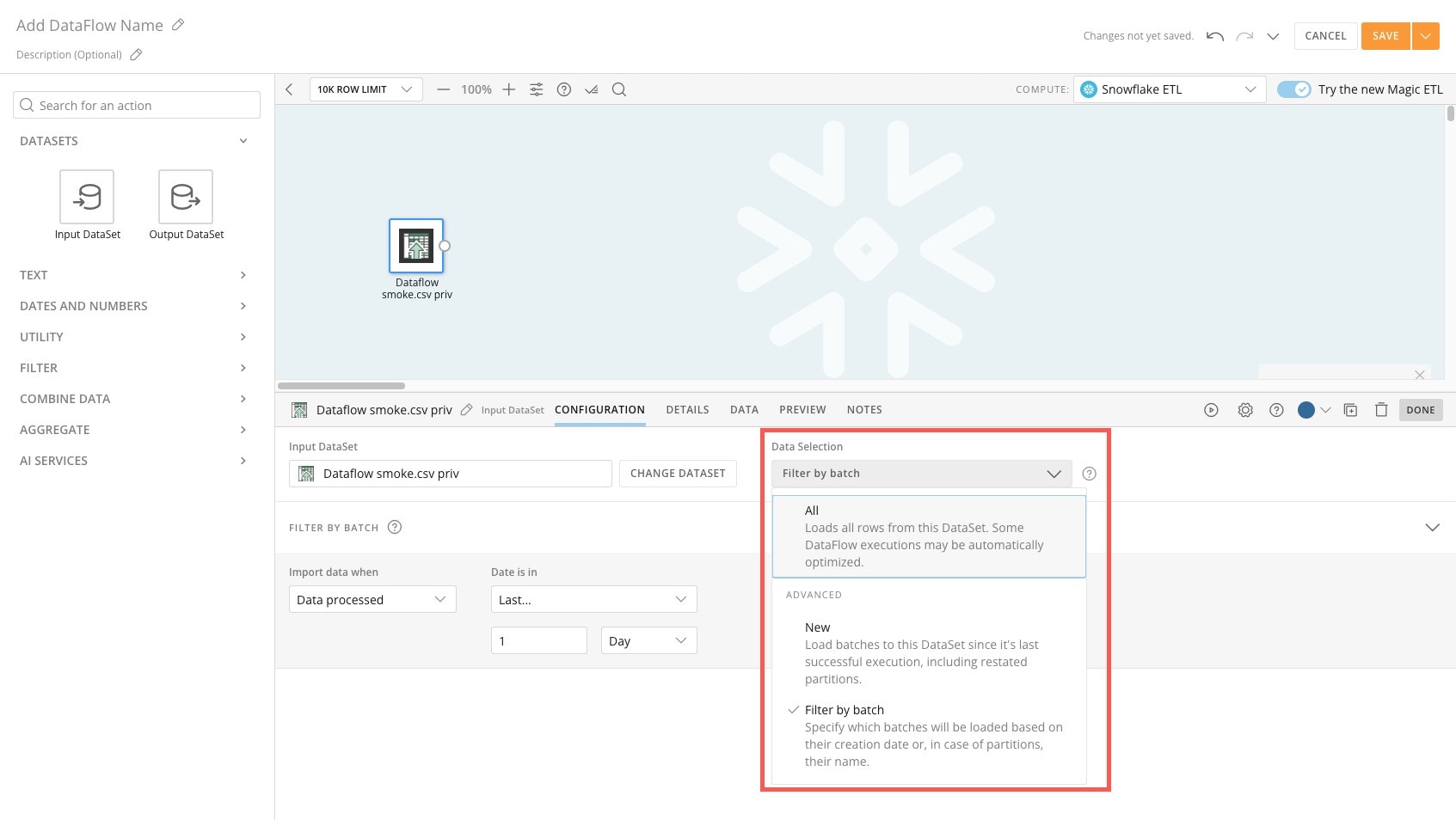Collapse the left actions panel arrow
The width and height of the screenshot is (1456, 820).
289,89
